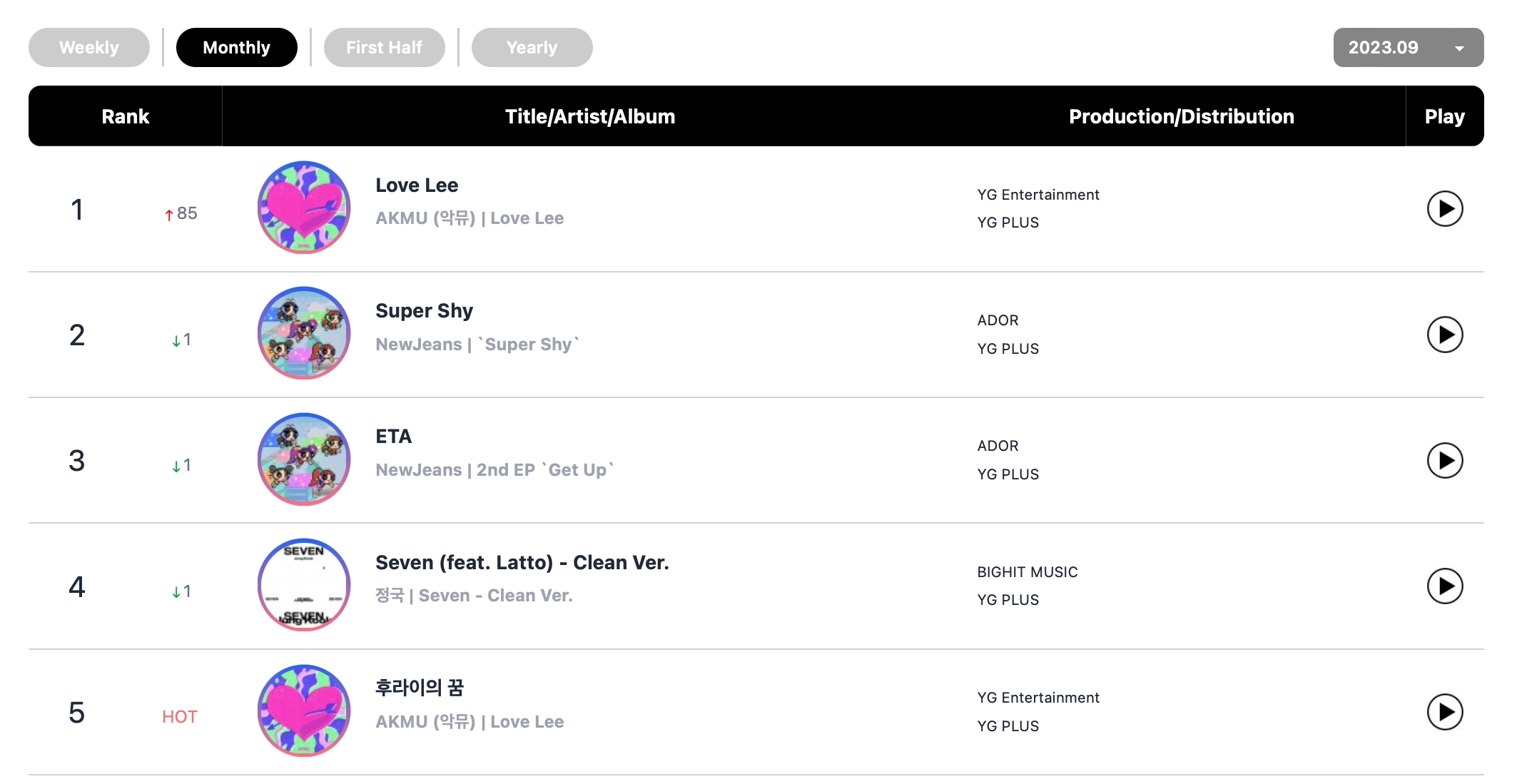
Task: Open the Super Shy album artwork
Action: coord(304,333)
